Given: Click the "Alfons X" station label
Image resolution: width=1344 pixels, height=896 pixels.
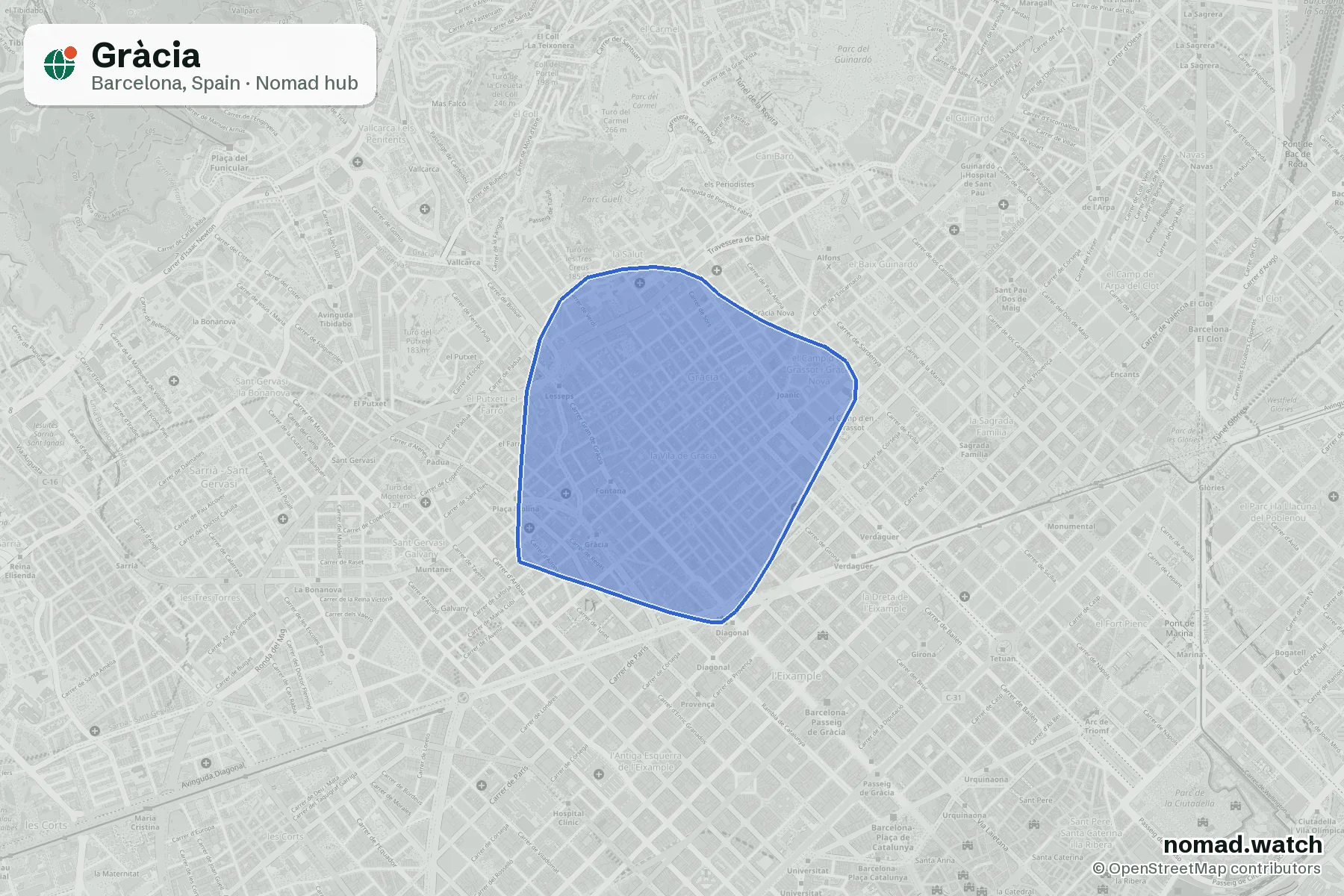Looking at the screenshot, I should pyautogui.click(x=828, y=261).
